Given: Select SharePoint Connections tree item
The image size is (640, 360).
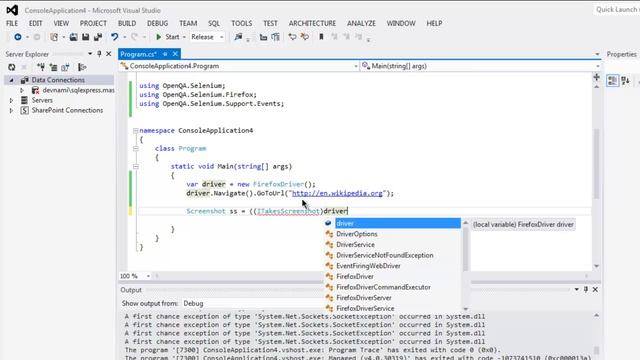Looking at the screenshot, I should [67, 110].
